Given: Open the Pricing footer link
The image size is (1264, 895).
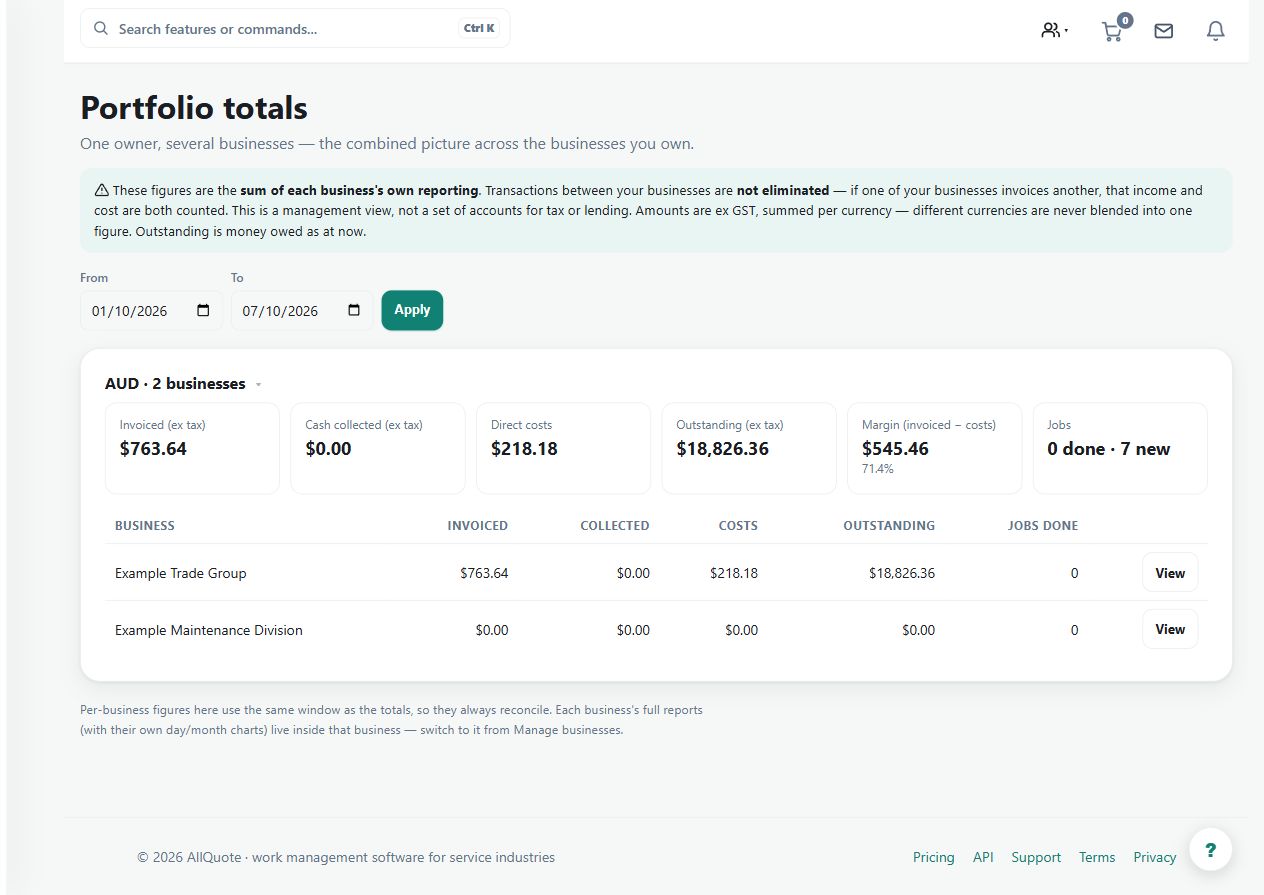Looking at the screenshot, I should coord(934,857).
